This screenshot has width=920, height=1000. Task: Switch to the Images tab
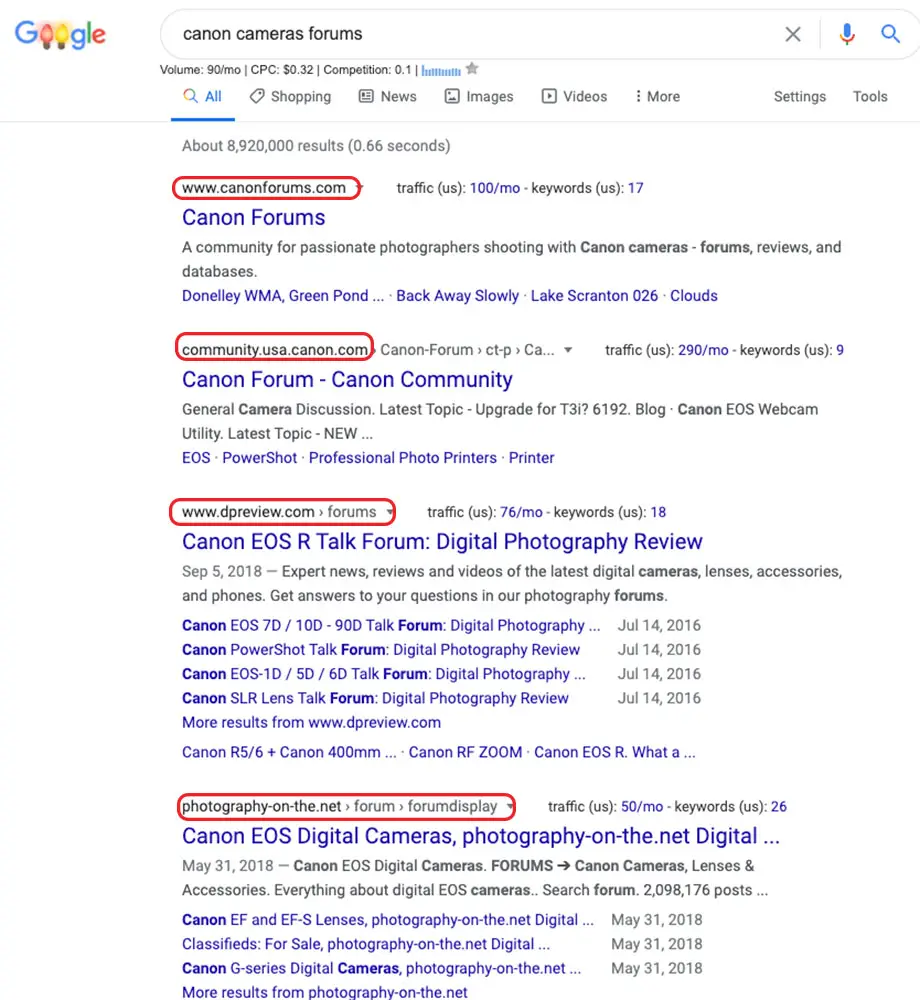pos(479,96)
